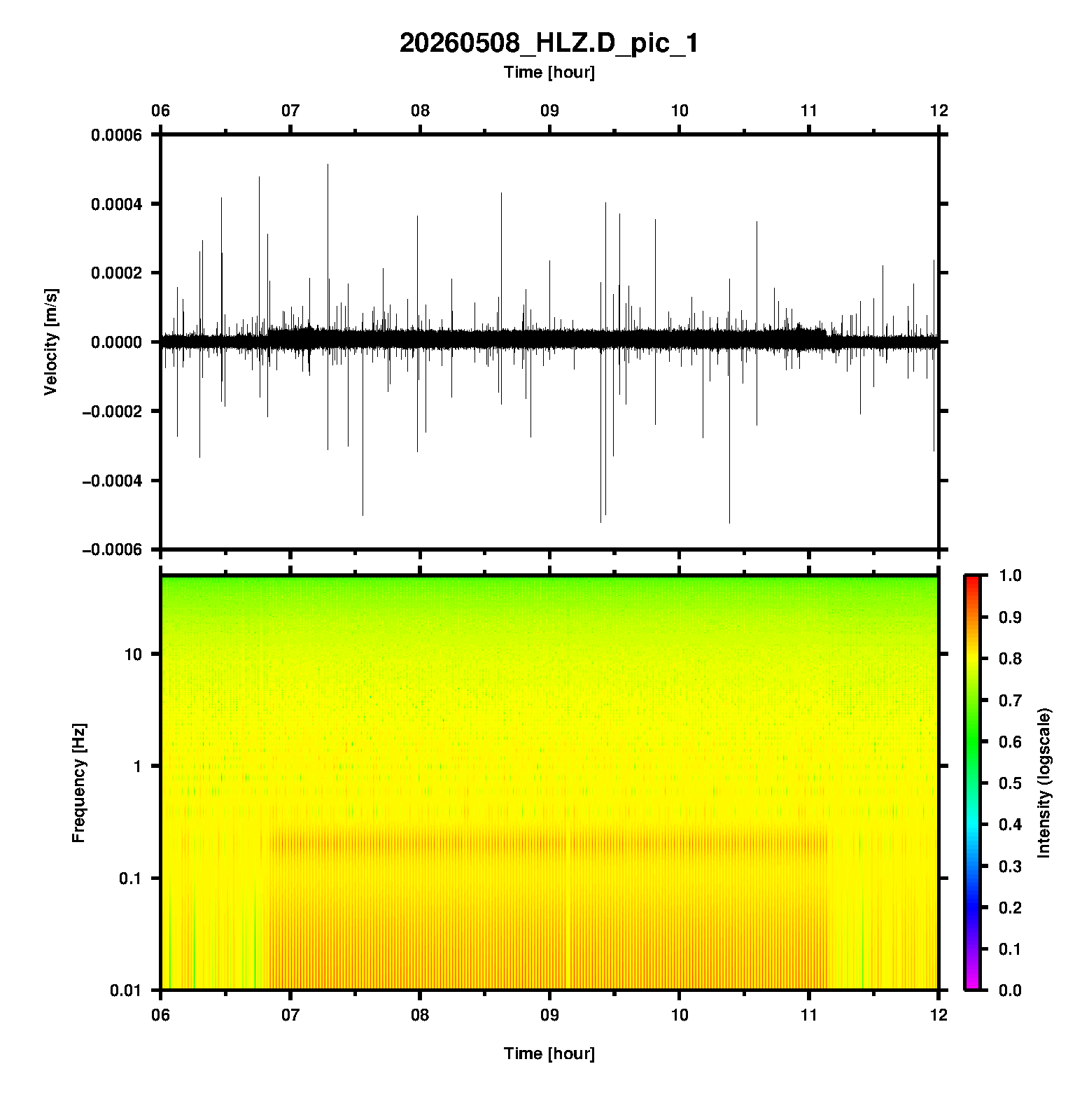Viewport: 1089px width, 1120px height.
Task: Click the top Time [hour] axis label
Action: pos(549,72)
